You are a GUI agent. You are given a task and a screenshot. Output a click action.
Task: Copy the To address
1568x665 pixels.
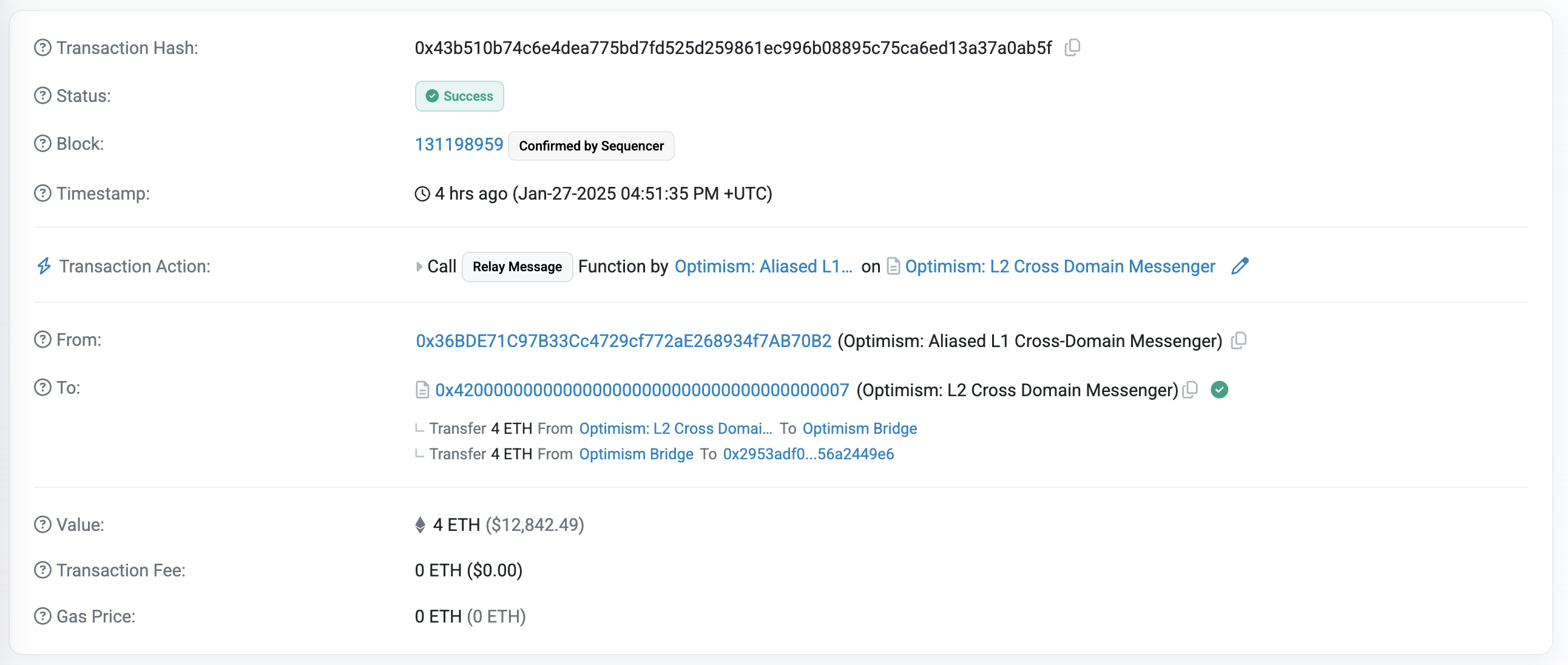(1191, 390)
